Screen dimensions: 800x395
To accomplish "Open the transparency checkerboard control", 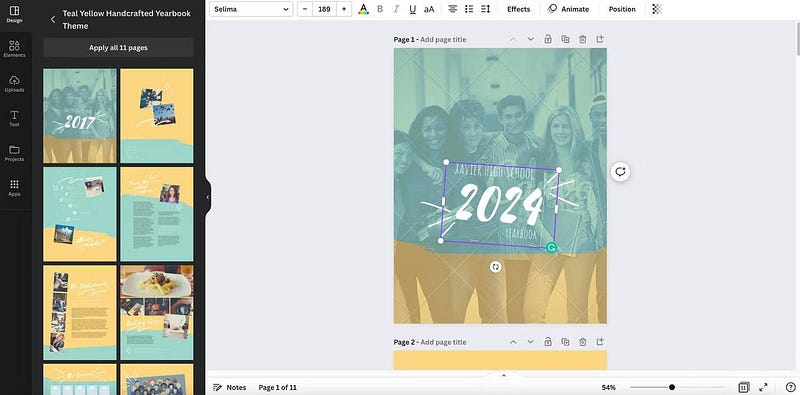I will pyautogui.click(x=657, y=9).
